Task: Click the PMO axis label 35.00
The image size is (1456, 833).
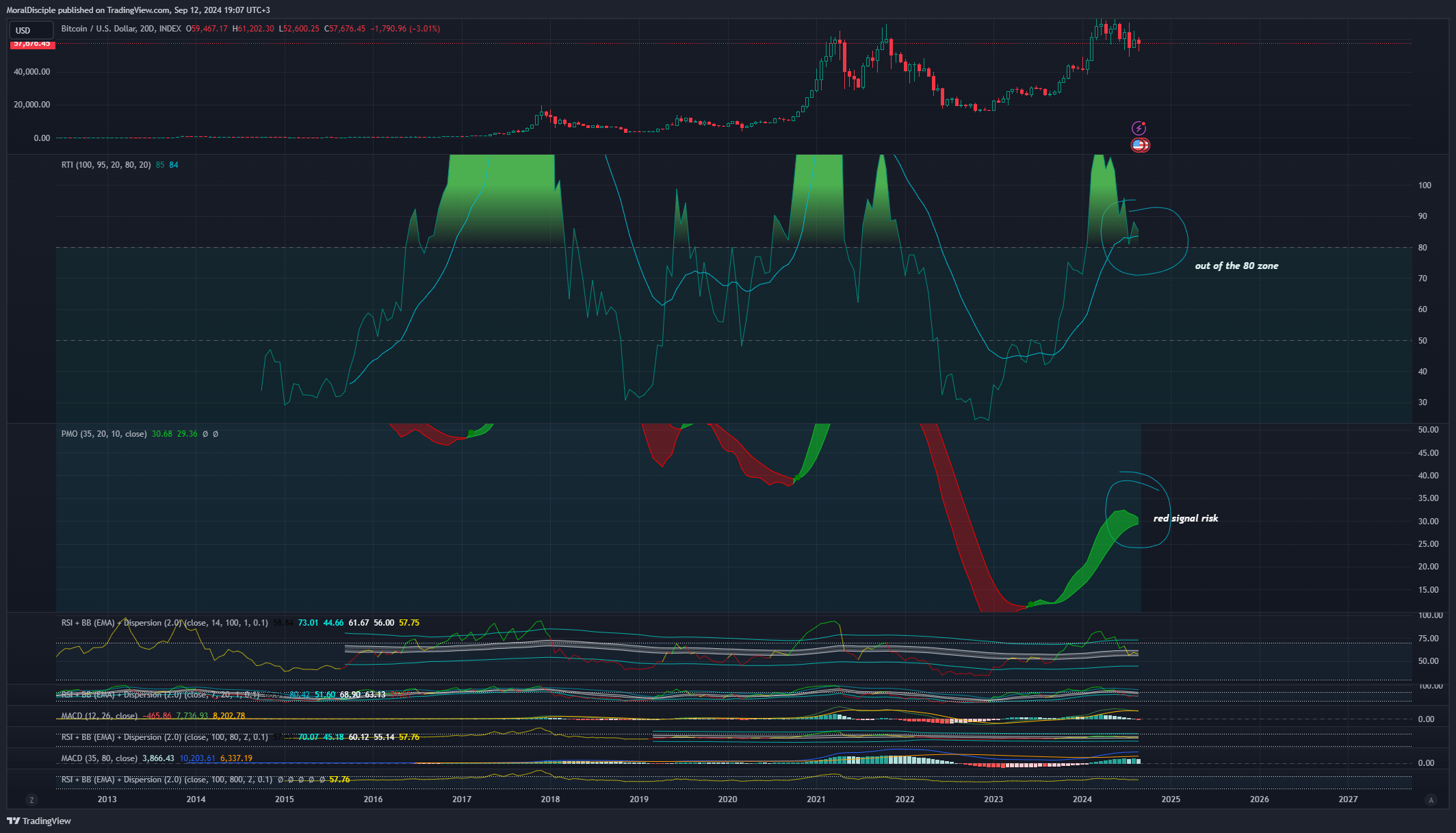Action: pos(1428,498)
